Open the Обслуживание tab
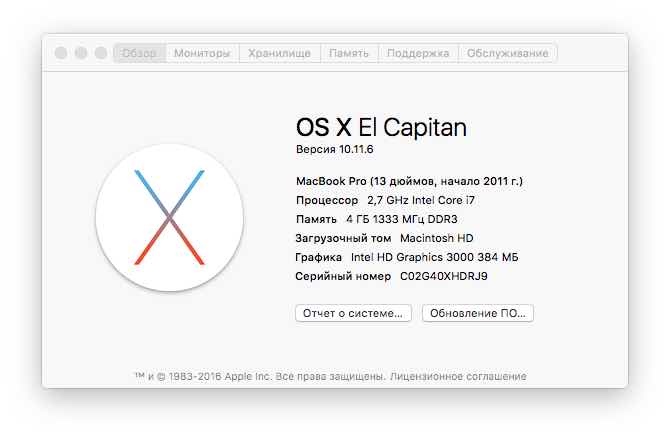The height and width of the screenshot is (438, 670). point(508,53)
